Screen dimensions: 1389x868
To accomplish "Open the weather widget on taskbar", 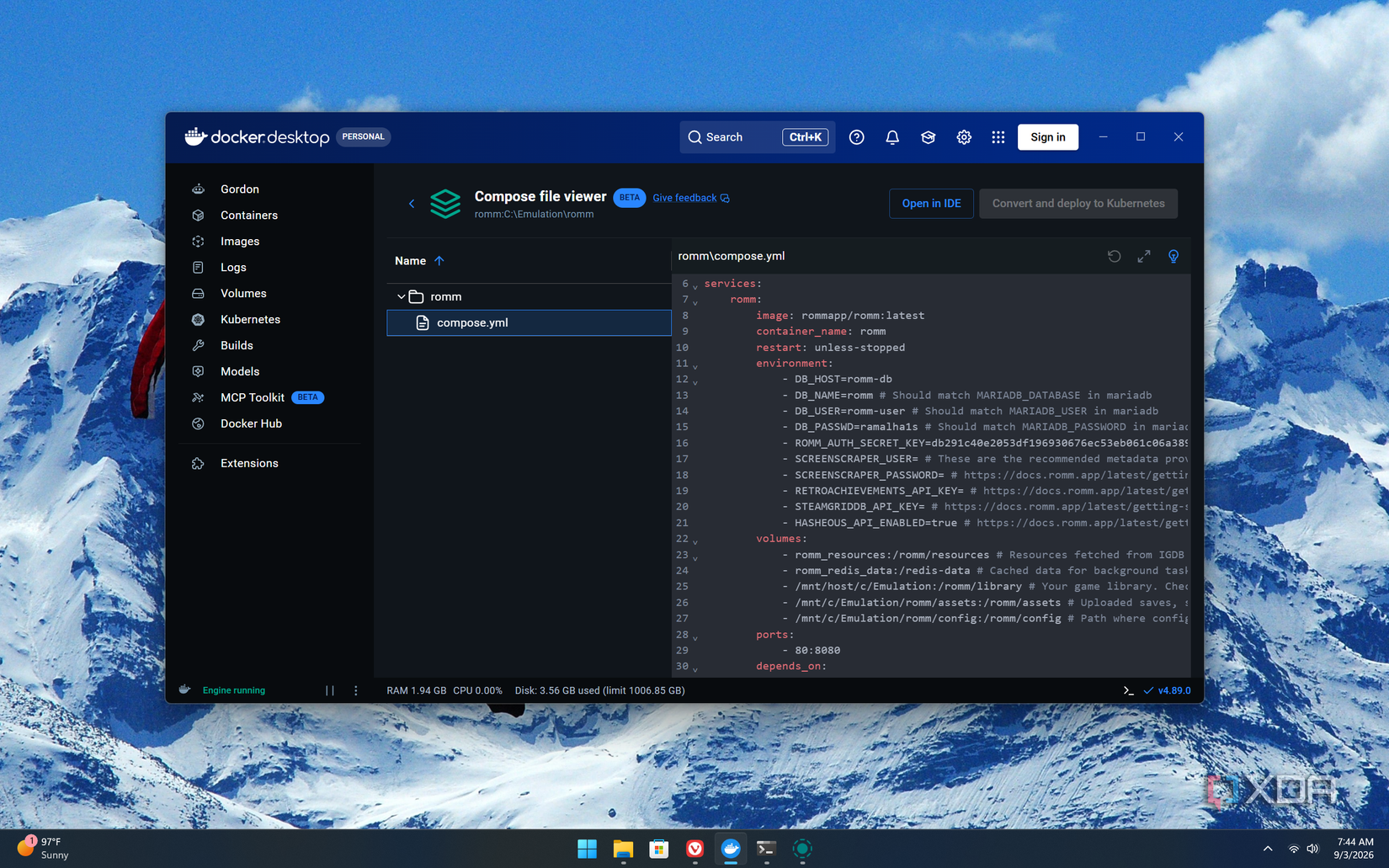I will (43, 848).
